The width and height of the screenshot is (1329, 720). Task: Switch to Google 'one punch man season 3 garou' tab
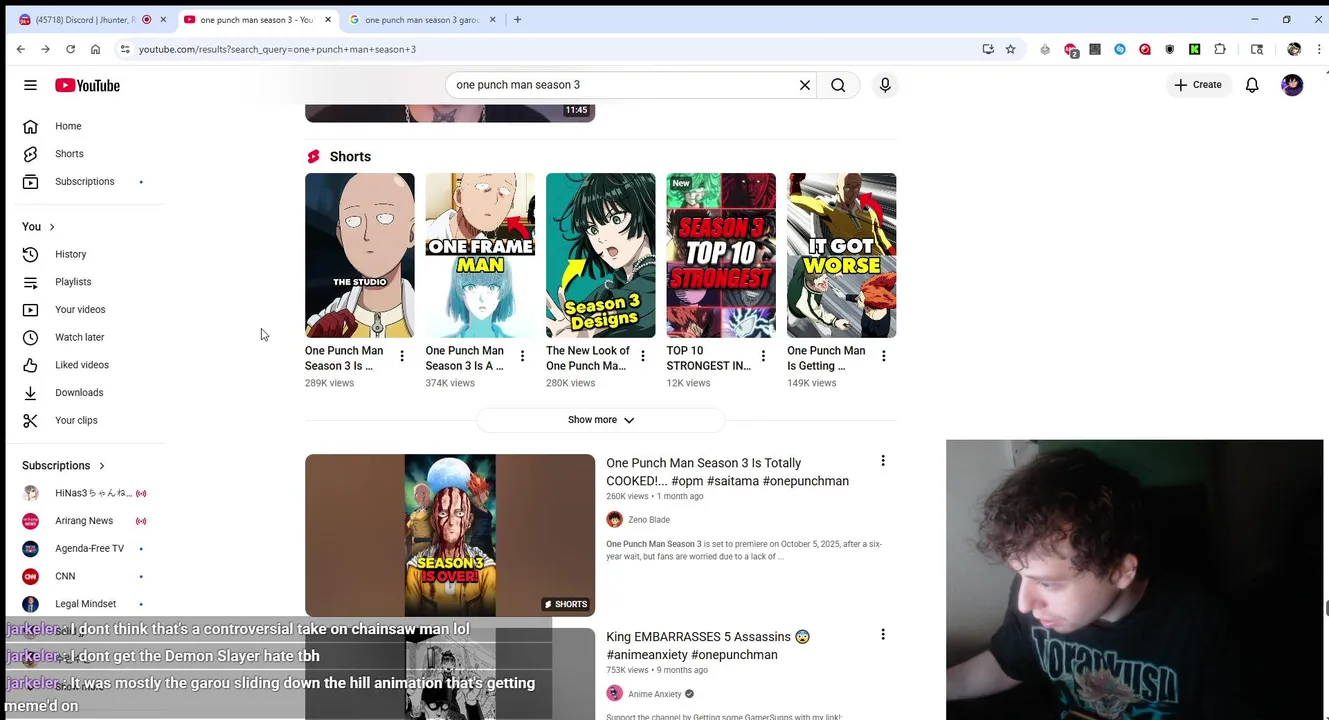(421, 20)
